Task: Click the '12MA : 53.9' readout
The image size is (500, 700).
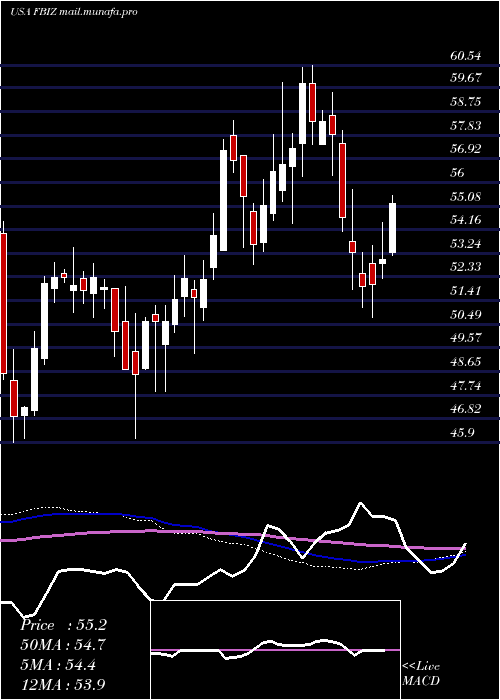Action: pyautogui.click(x=63, y=684)
